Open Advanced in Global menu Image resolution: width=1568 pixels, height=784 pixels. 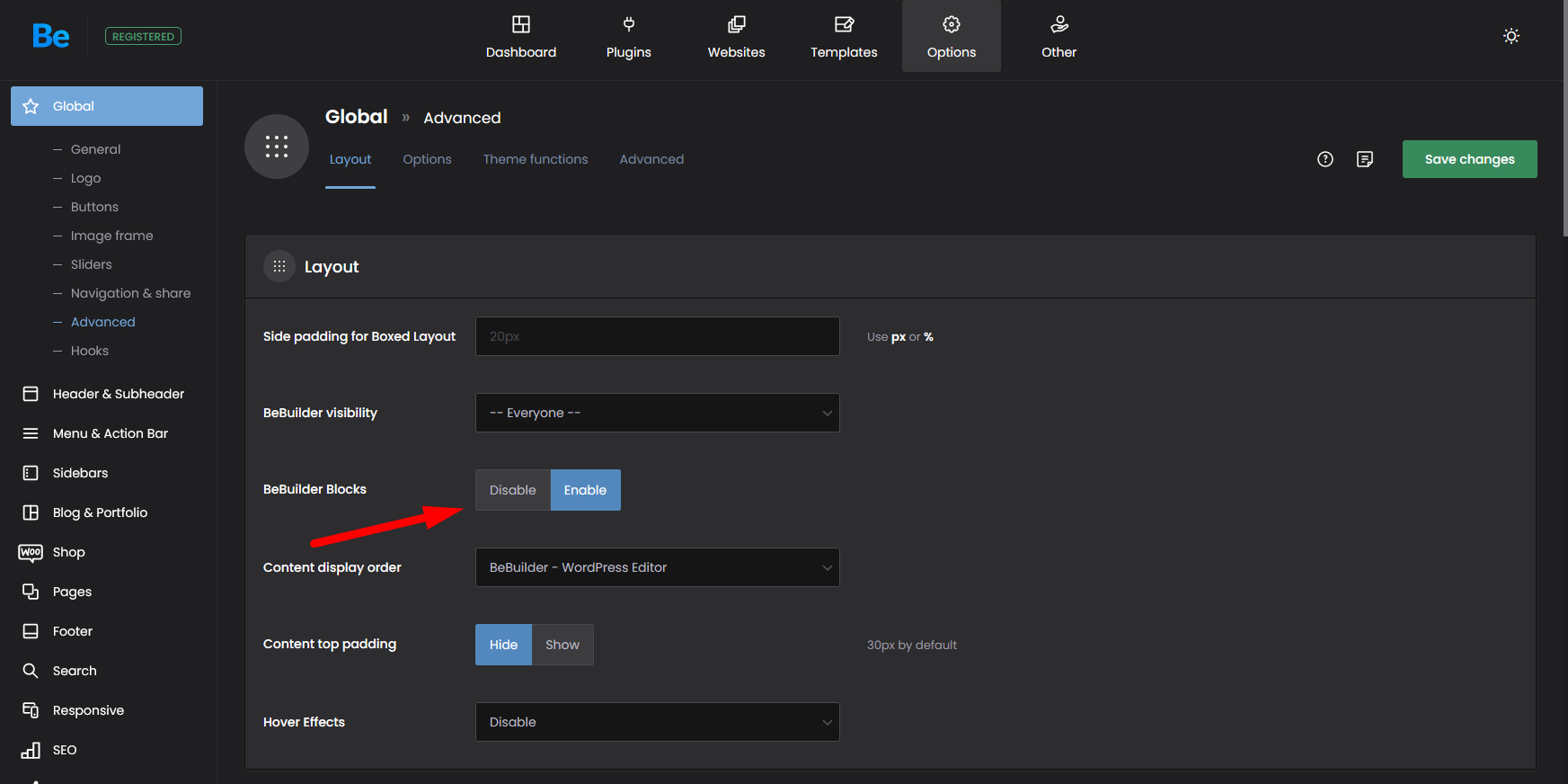[103, 322]
